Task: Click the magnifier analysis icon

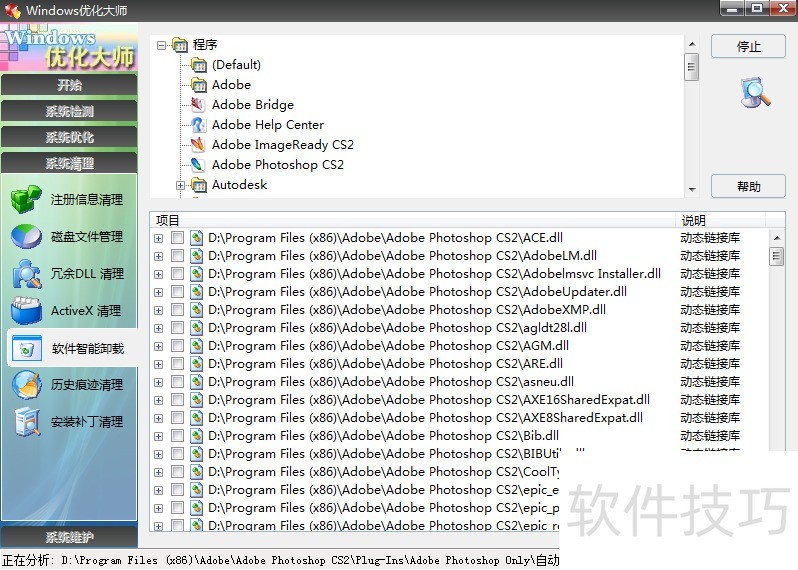Action: point(756,92)
